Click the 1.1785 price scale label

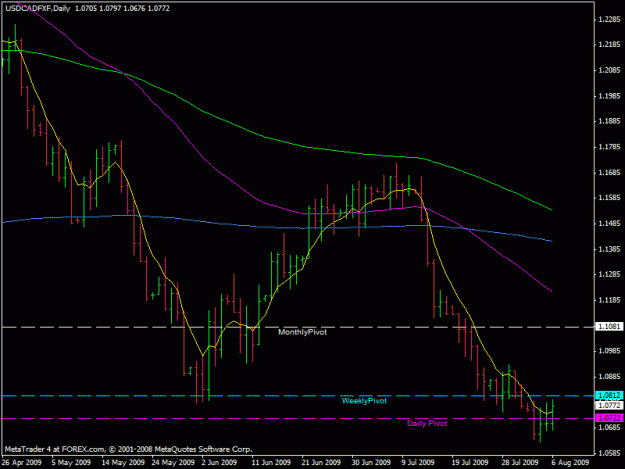[x=610, y=147]
